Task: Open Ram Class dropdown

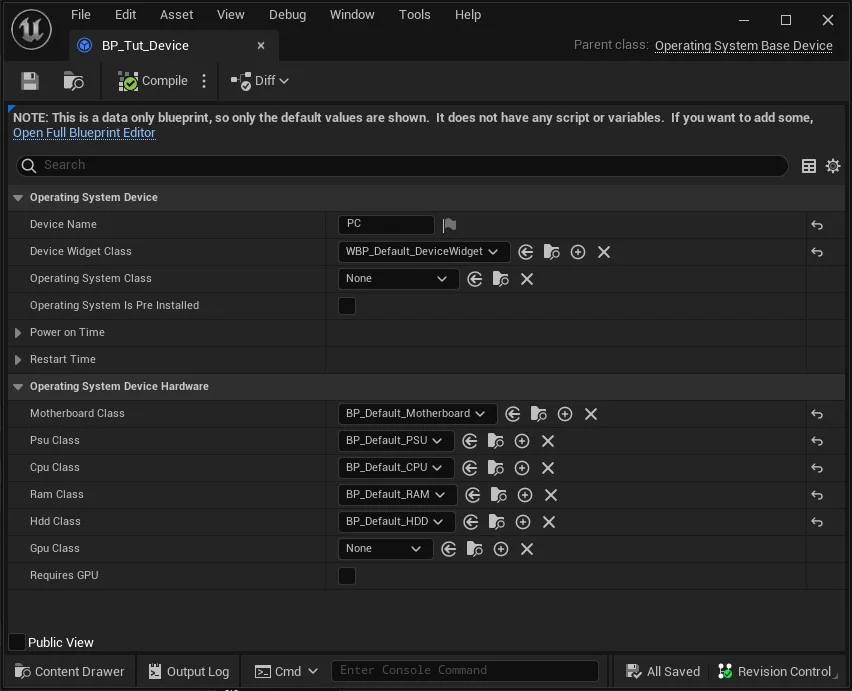Action: pyautogui.click(x=397, y=494)
